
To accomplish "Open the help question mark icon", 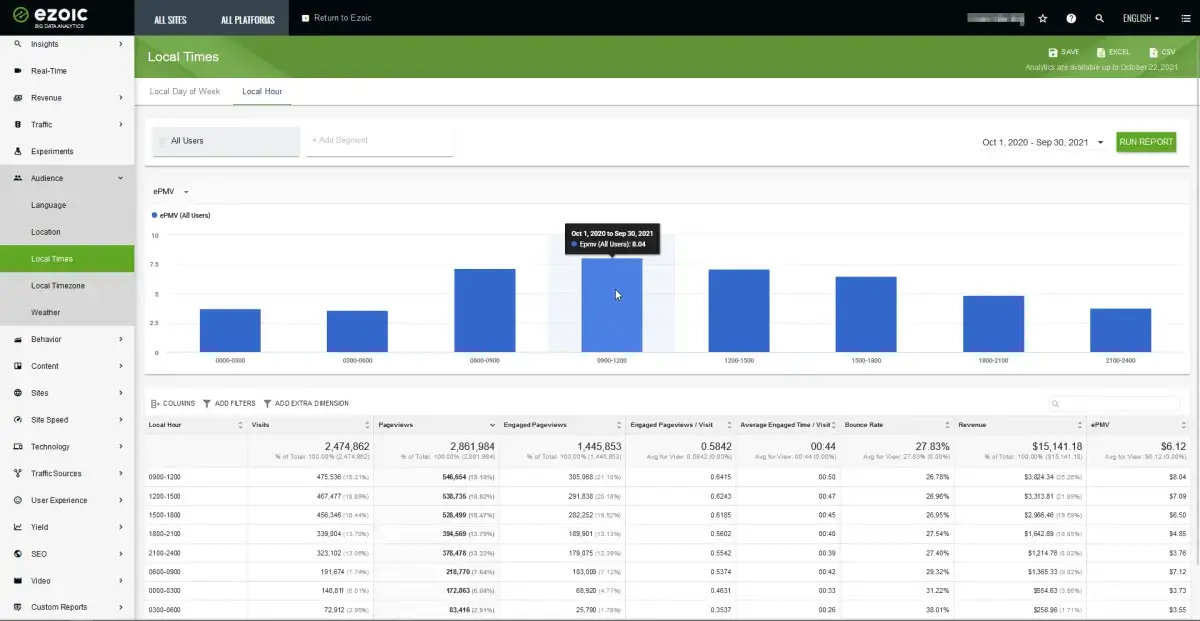I will [1071, 18].
